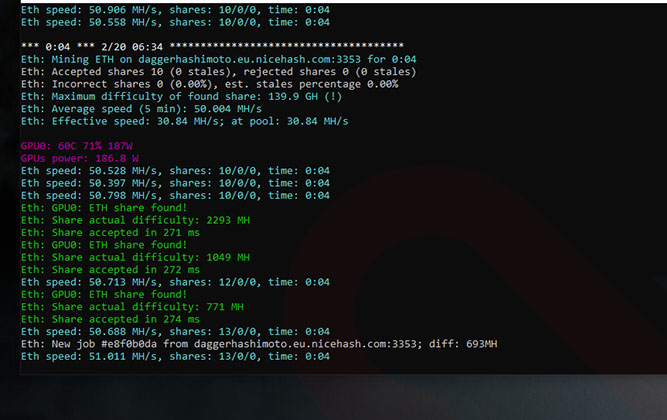Click the 'Accepted shares 10 (0 stales)' line
Image resolution: width=667 pixels, height=420 pixels.
click(218, 71)
